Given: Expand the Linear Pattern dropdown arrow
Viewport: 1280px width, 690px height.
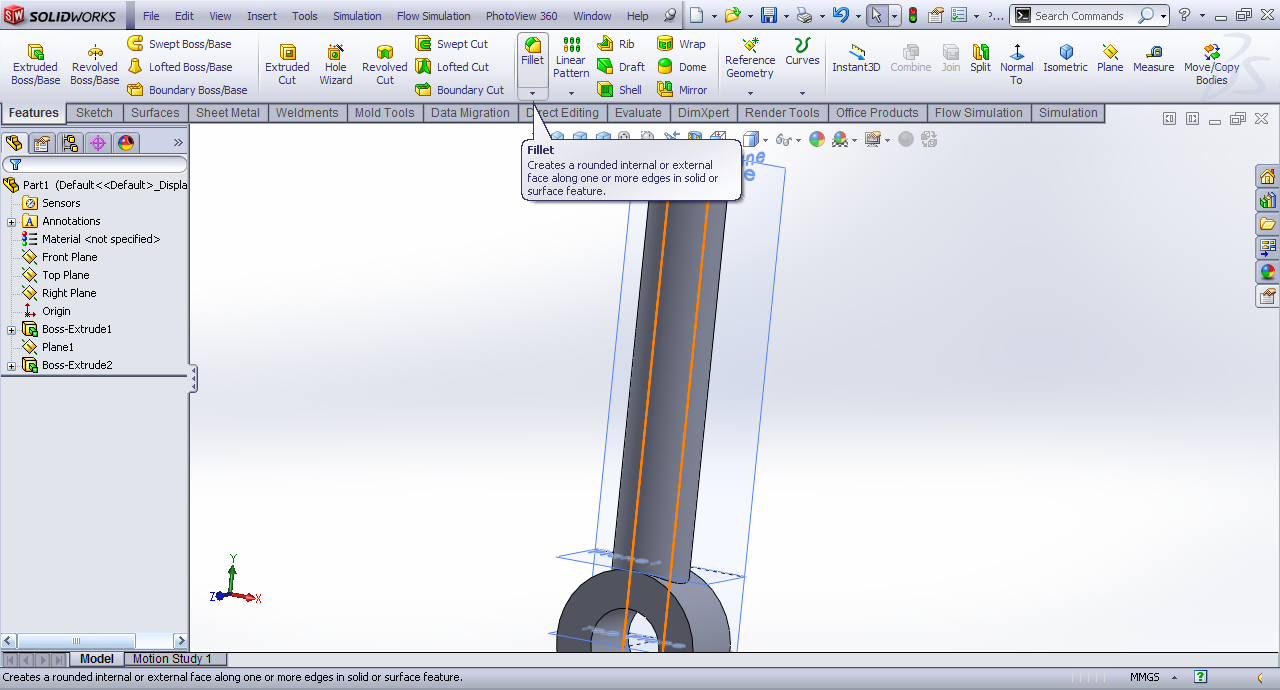Looking at the screenshot, I should tap(571, 93).
